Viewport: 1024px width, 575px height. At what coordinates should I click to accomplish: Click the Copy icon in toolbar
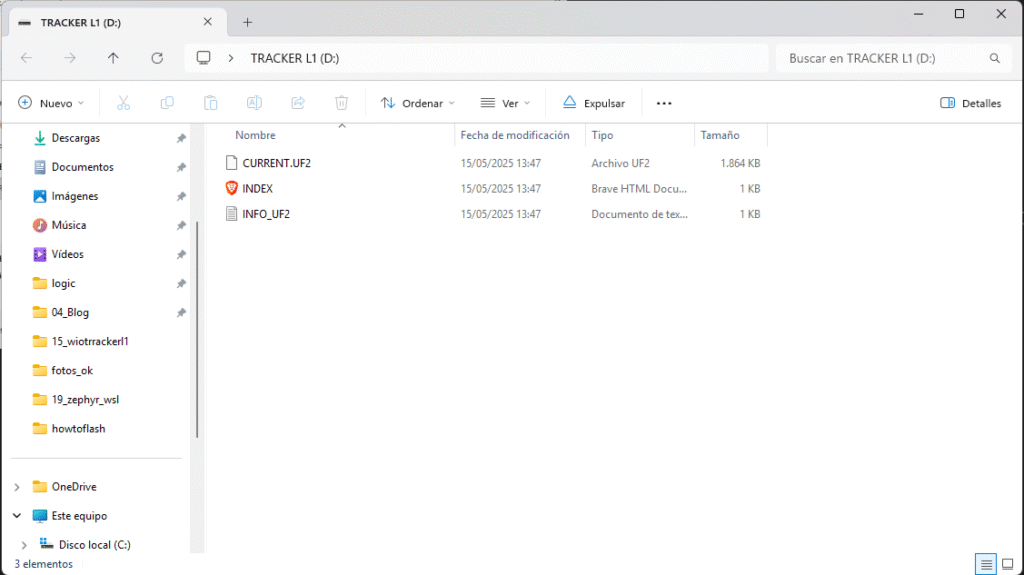[x=167, y=103]
